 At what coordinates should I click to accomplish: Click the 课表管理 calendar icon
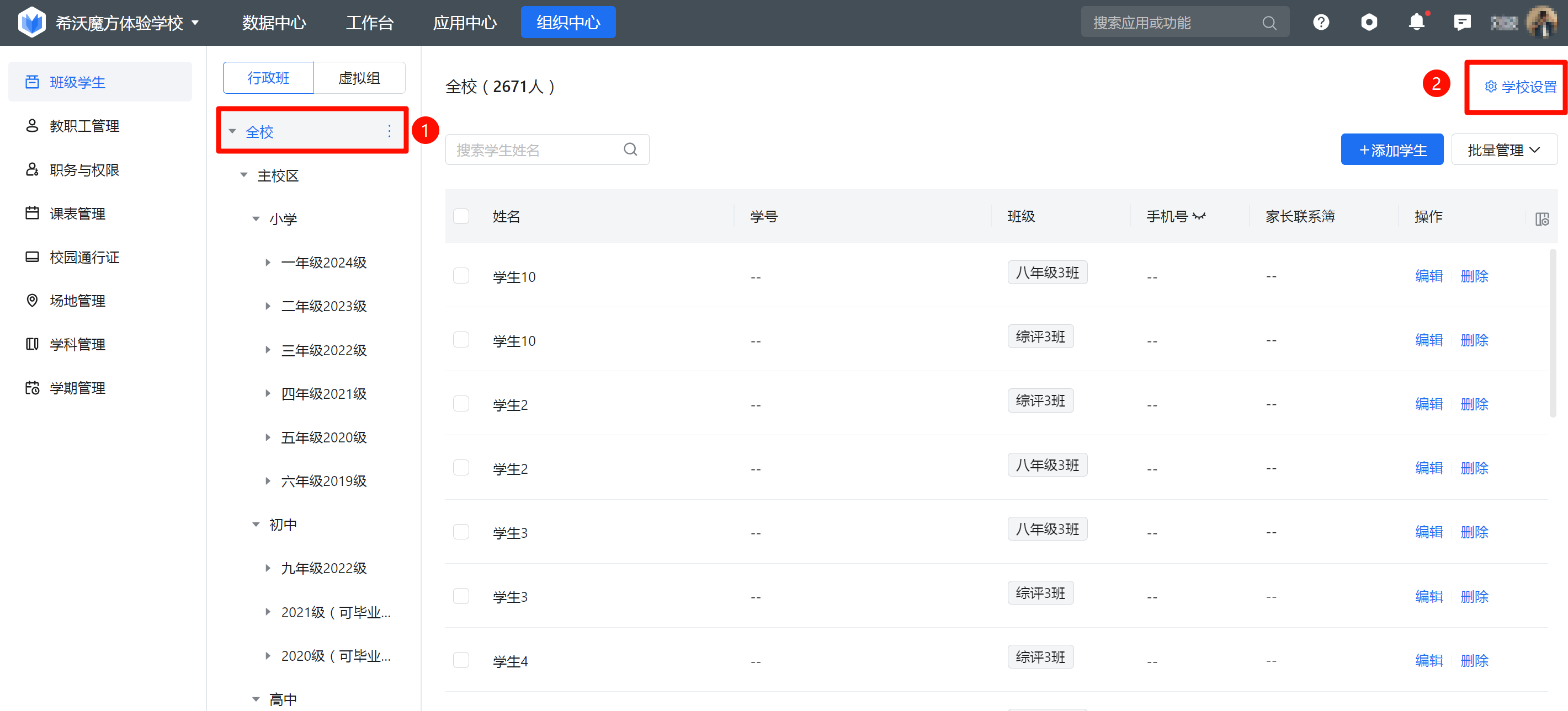(x=32, y=213)
